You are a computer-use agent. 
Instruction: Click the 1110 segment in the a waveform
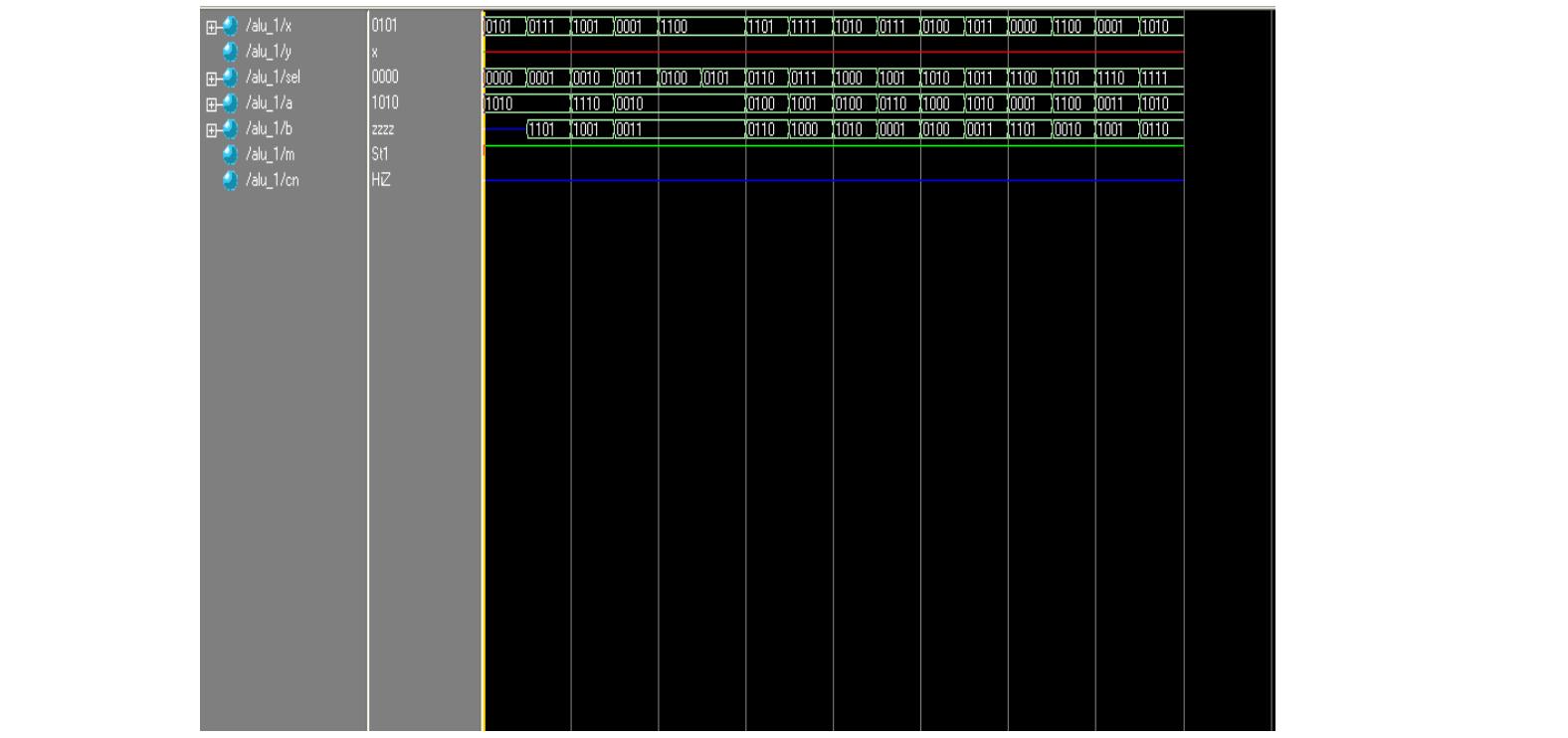592,103
